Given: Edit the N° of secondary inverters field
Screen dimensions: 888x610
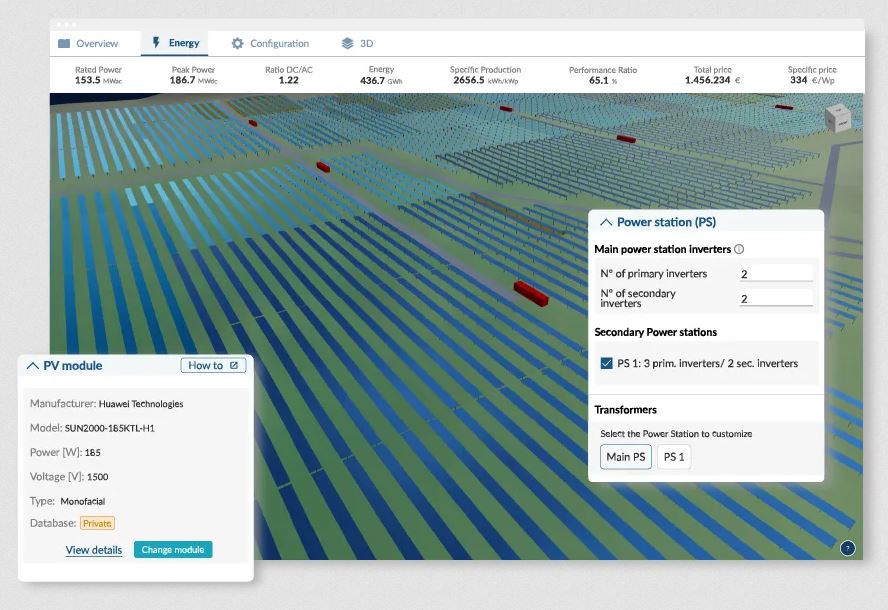Looking at the screenshot, I should point(776,298).
